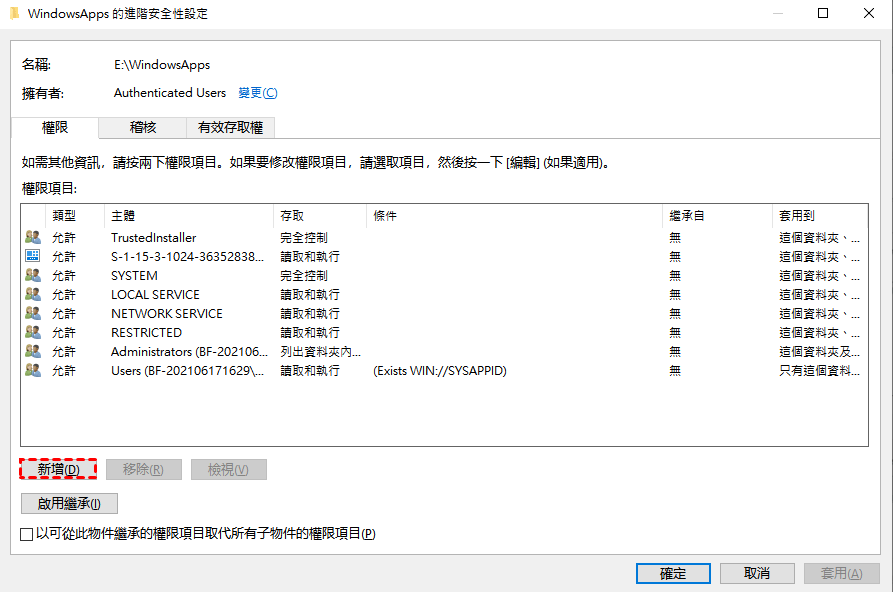Click the NETWORK SERVICE row user icon
Viewport: 893px width, 592px height.
coord(33,313)
